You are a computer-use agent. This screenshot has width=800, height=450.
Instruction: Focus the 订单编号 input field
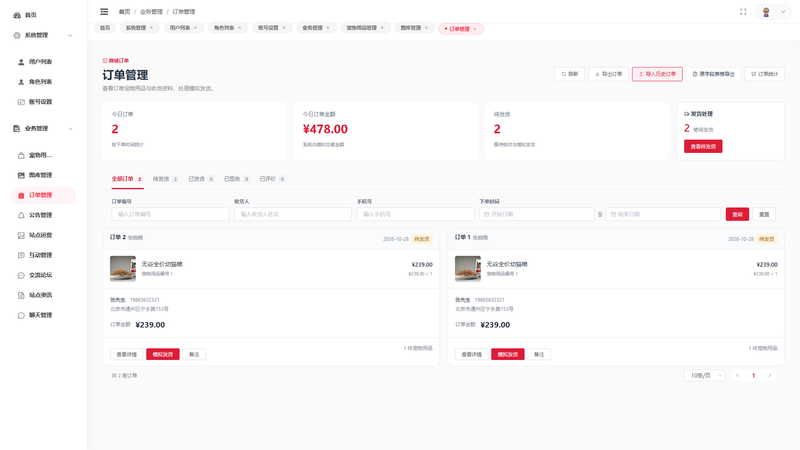click(170, 214)
